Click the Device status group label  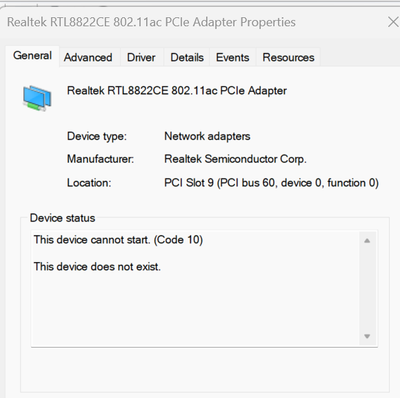click(62, 218)
